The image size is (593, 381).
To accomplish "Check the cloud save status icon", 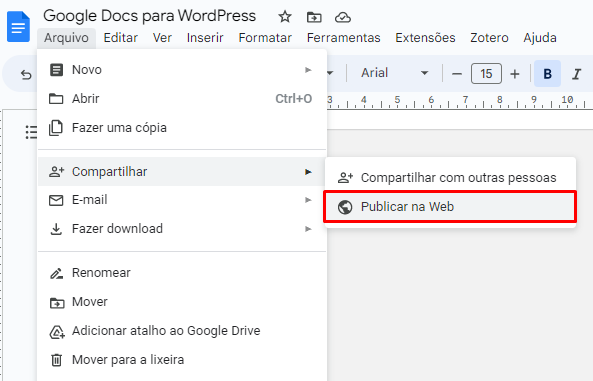I will [343, 17].
